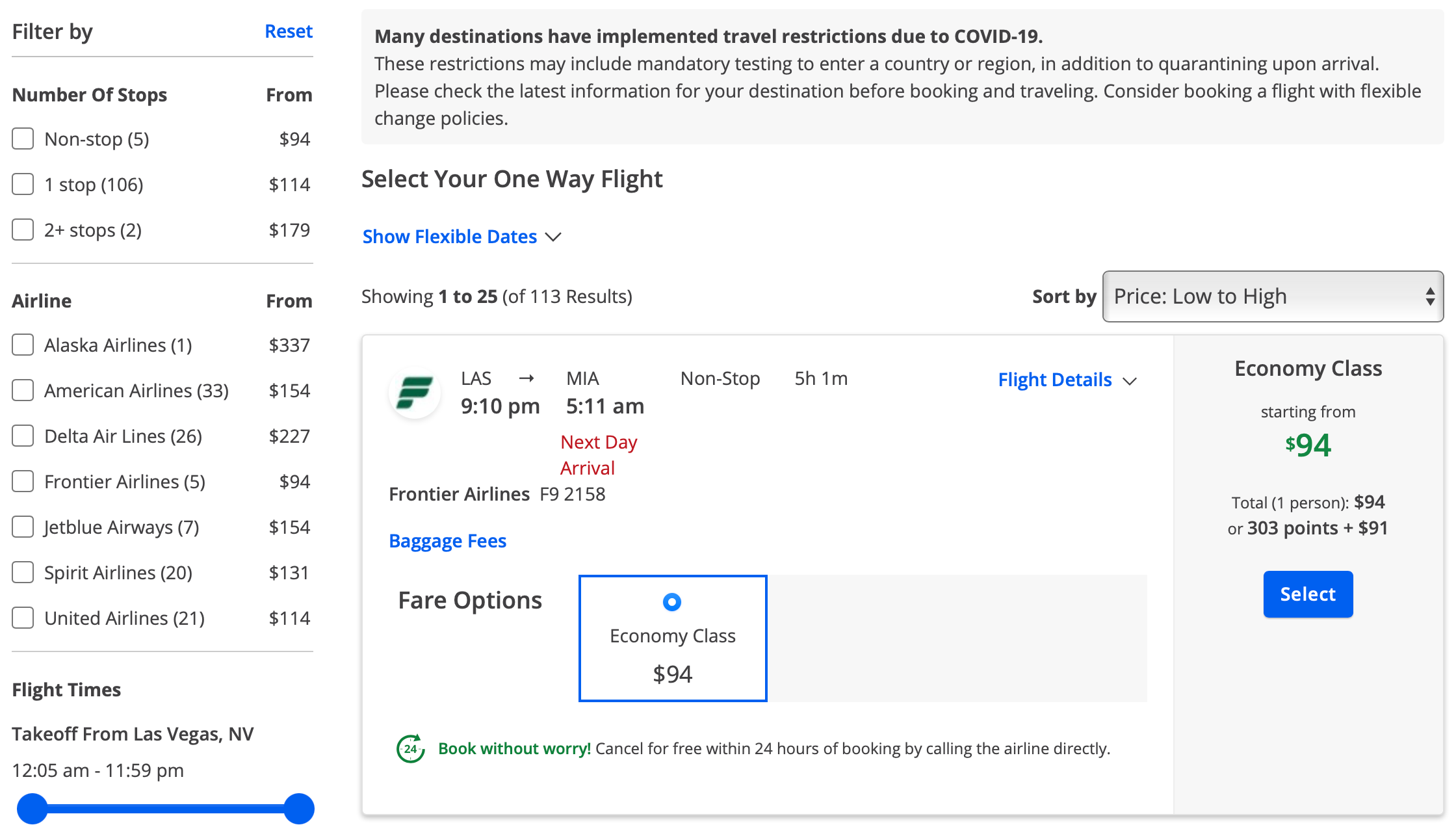The height and width of the screenshot is (827, 1456).
Task: Filter results by Frontier Airlines
Action: pyautogui.click(x=22, y=481)
